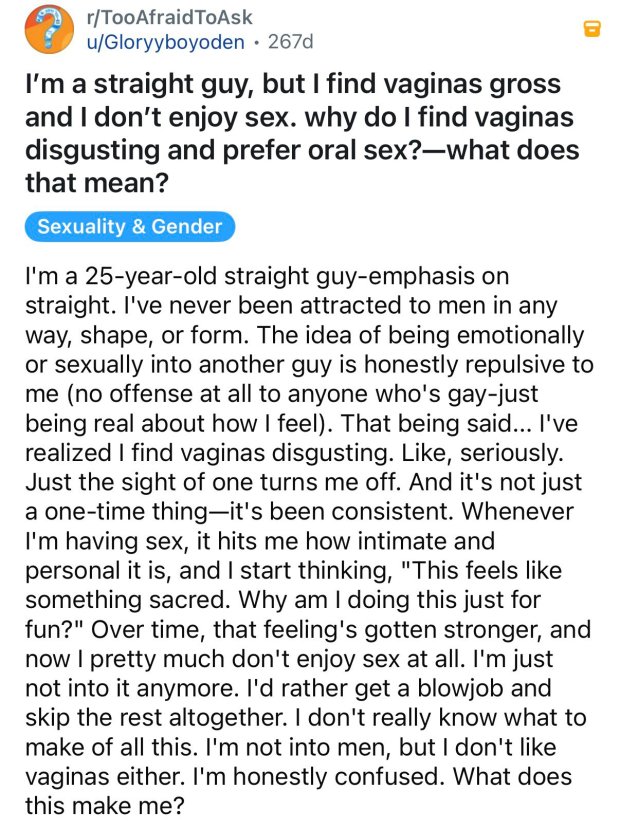Open the post via its bold title
Screen dimensions: 620x829
(292, 85)
